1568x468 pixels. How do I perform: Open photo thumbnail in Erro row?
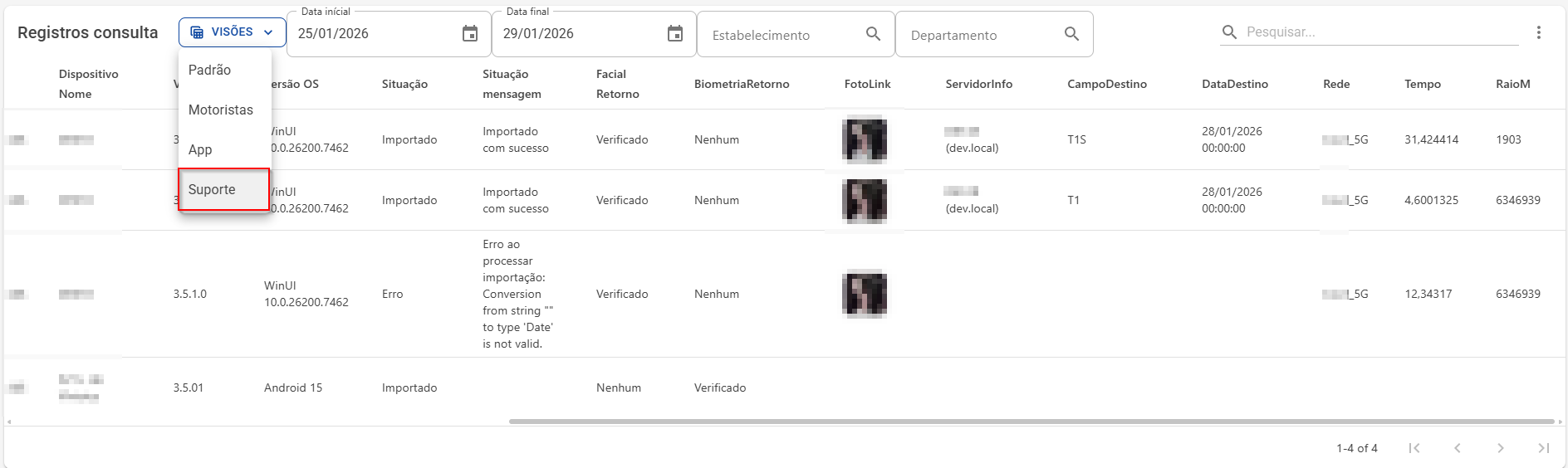click(865, 294)
